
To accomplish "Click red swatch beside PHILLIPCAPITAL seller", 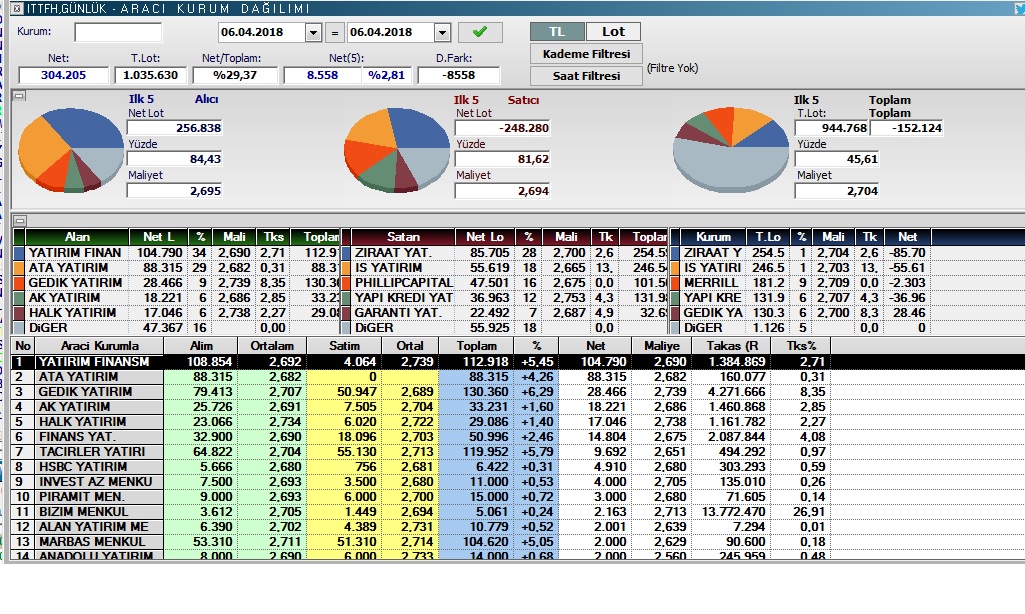I will click(346, 283).
